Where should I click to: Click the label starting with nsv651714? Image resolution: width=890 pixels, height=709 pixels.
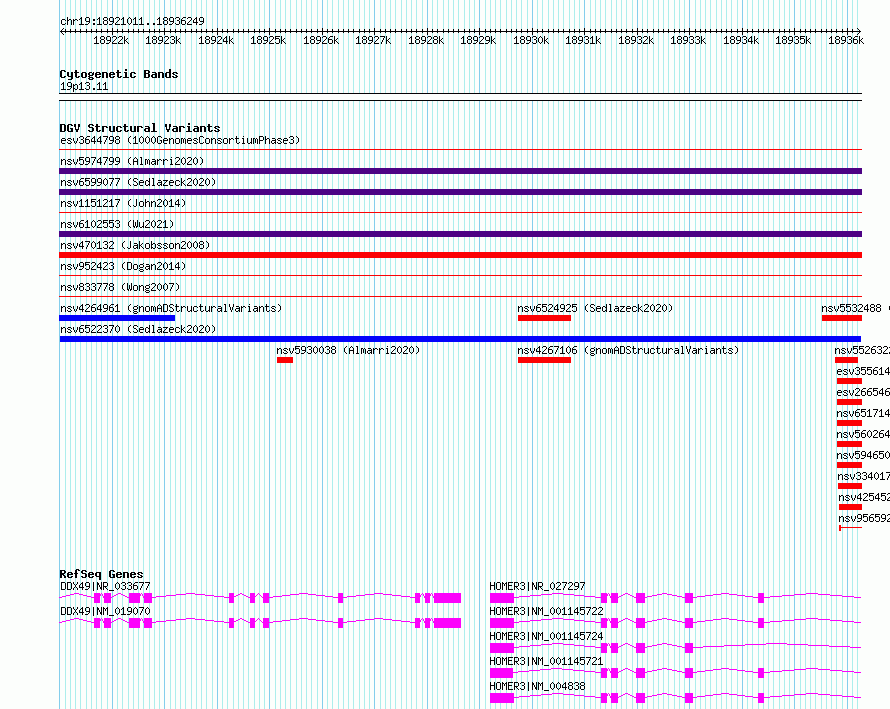(x=863, y=413)
